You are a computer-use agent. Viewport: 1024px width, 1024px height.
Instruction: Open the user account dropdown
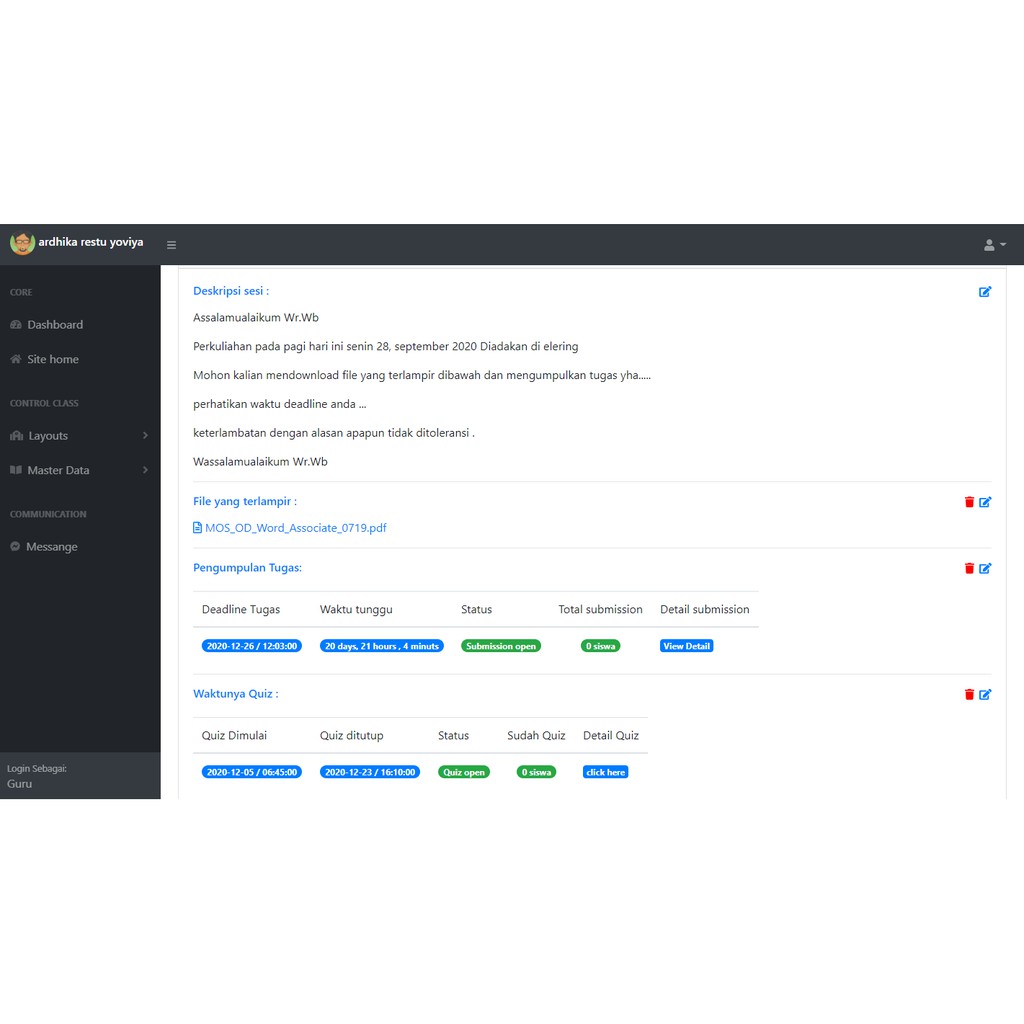pos(994,245)
